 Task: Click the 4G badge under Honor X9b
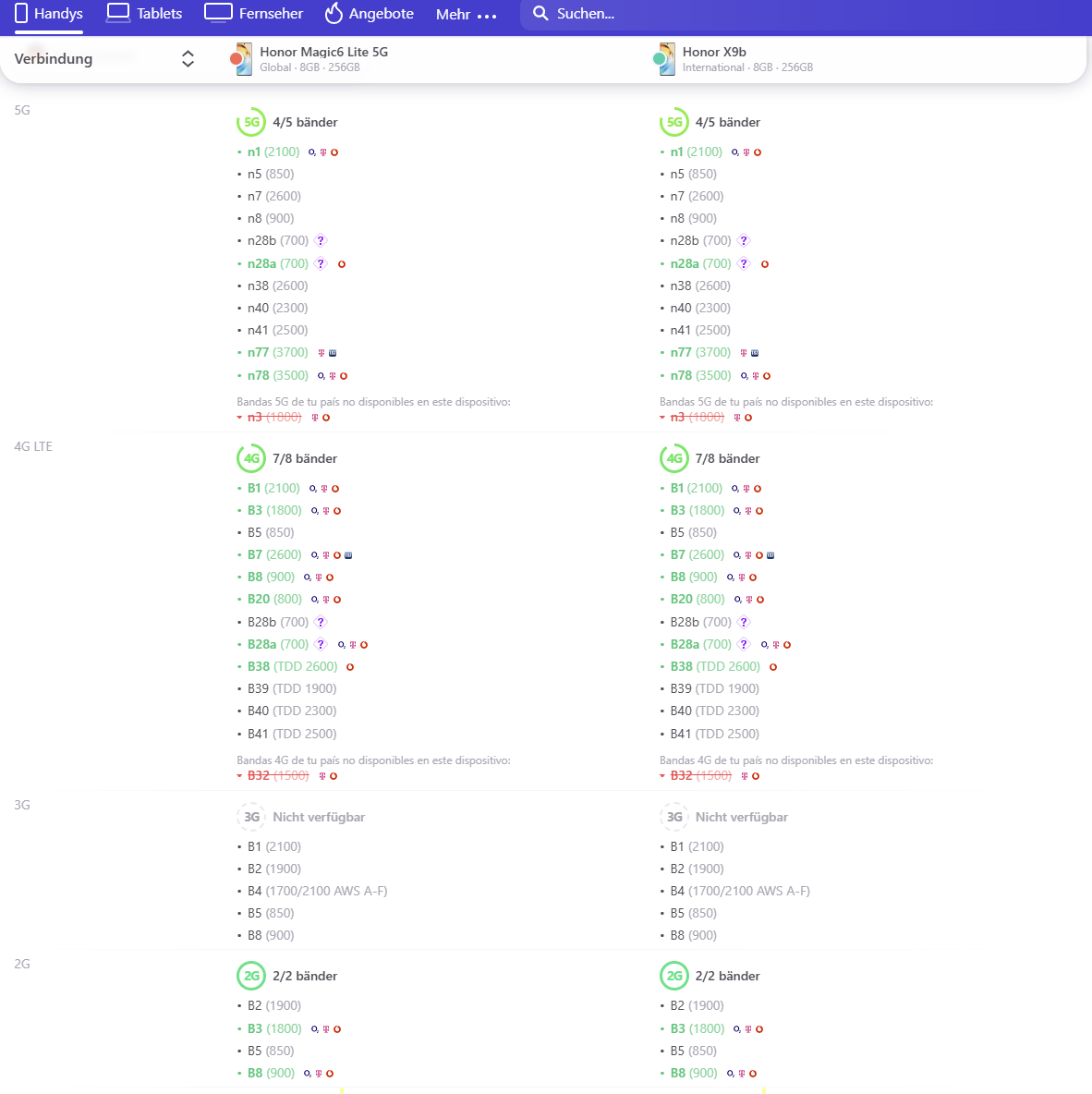pos(674,458)
